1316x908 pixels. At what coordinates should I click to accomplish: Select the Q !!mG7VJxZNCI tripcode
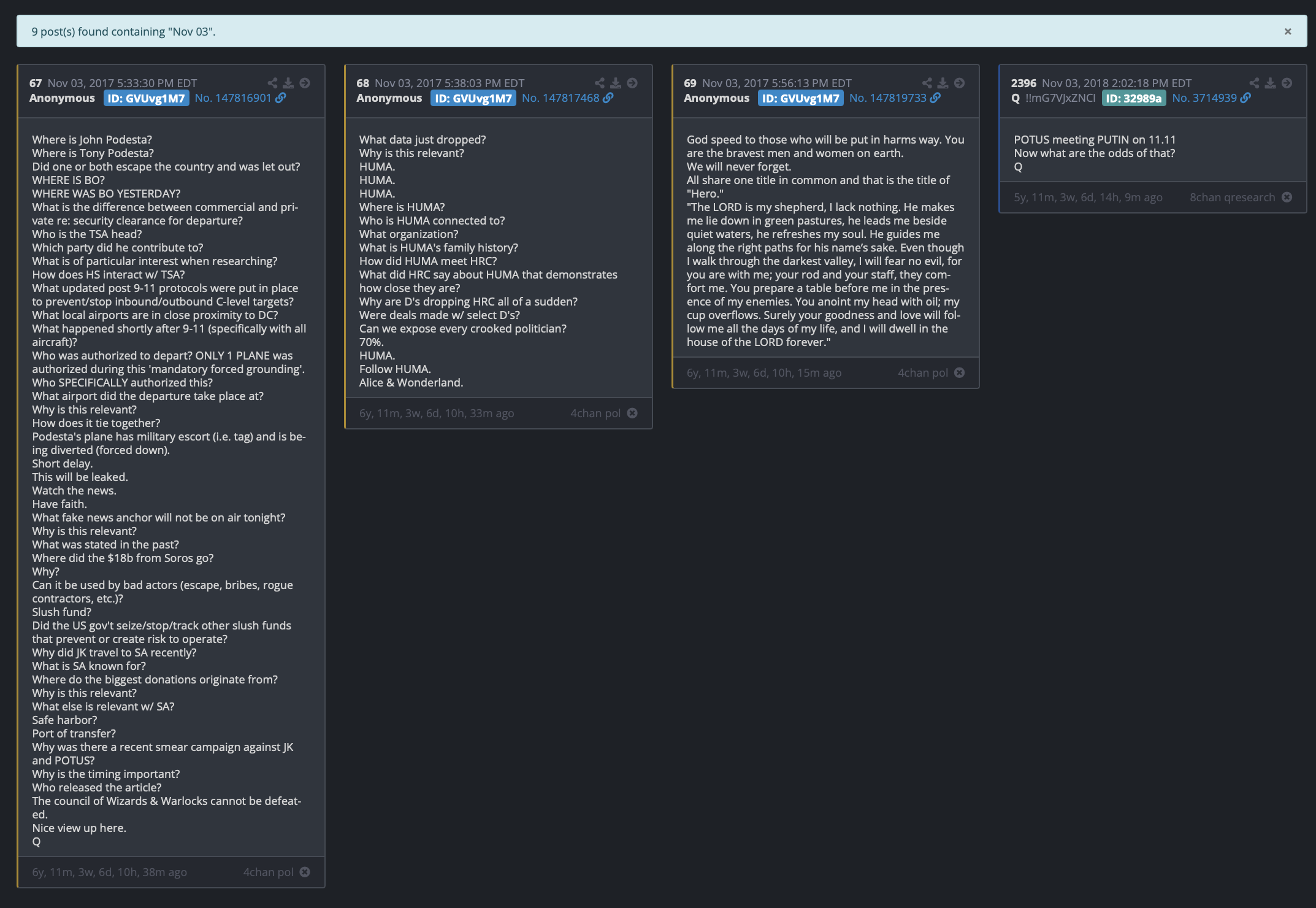coord(1053,98)
